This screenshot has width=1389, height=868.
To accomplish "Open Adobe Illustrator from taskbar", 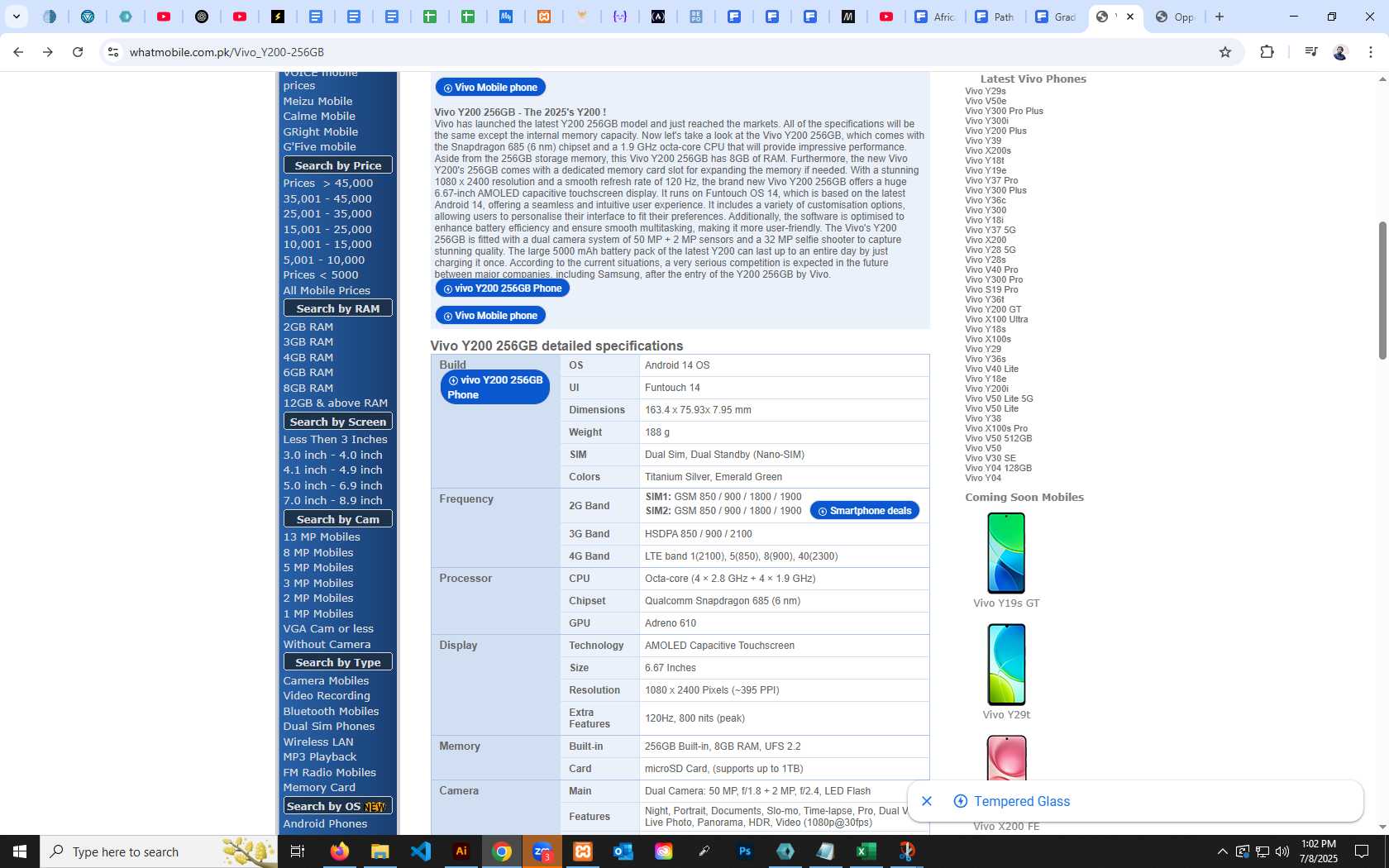I will pyautogui.click(x=461, y=851).
